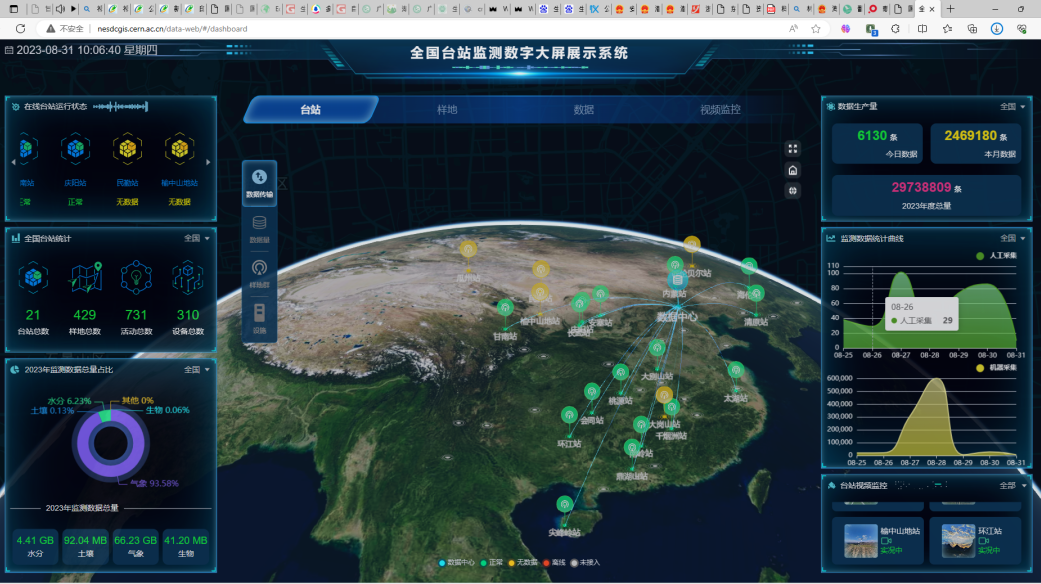Select the 环江站 map marker
Image resolution: width=1041 pixels, height=584 pixels.
pos(569,416)
